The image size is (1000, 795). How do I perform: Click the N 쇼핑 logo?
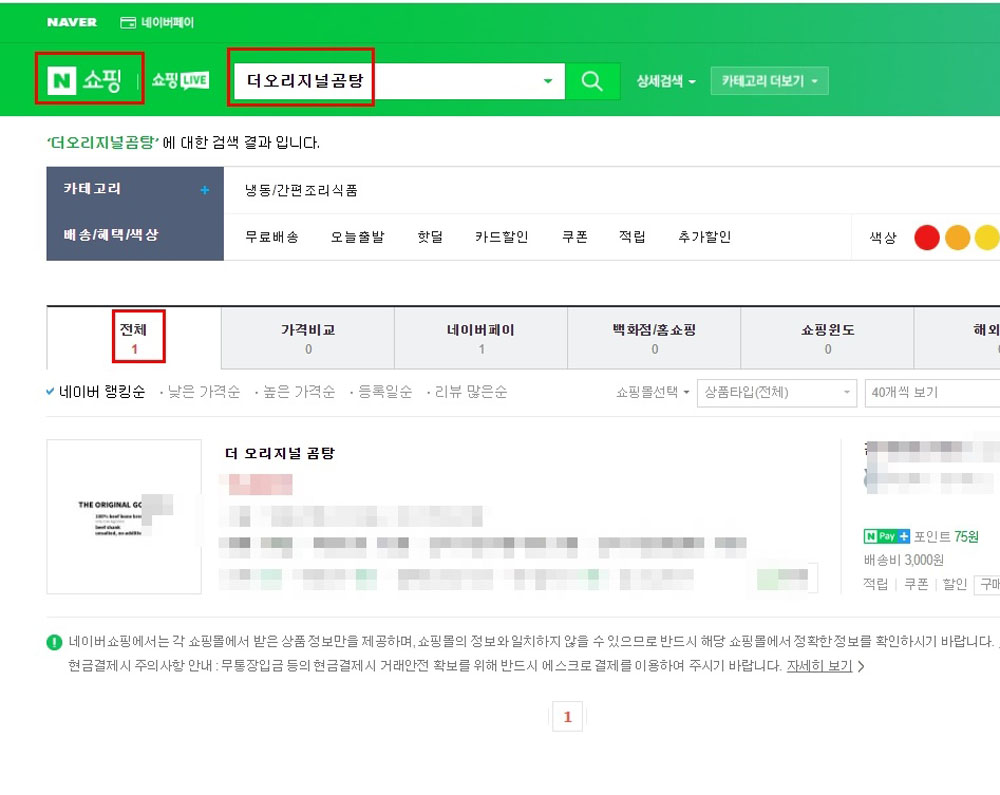[x=84, y=80]
